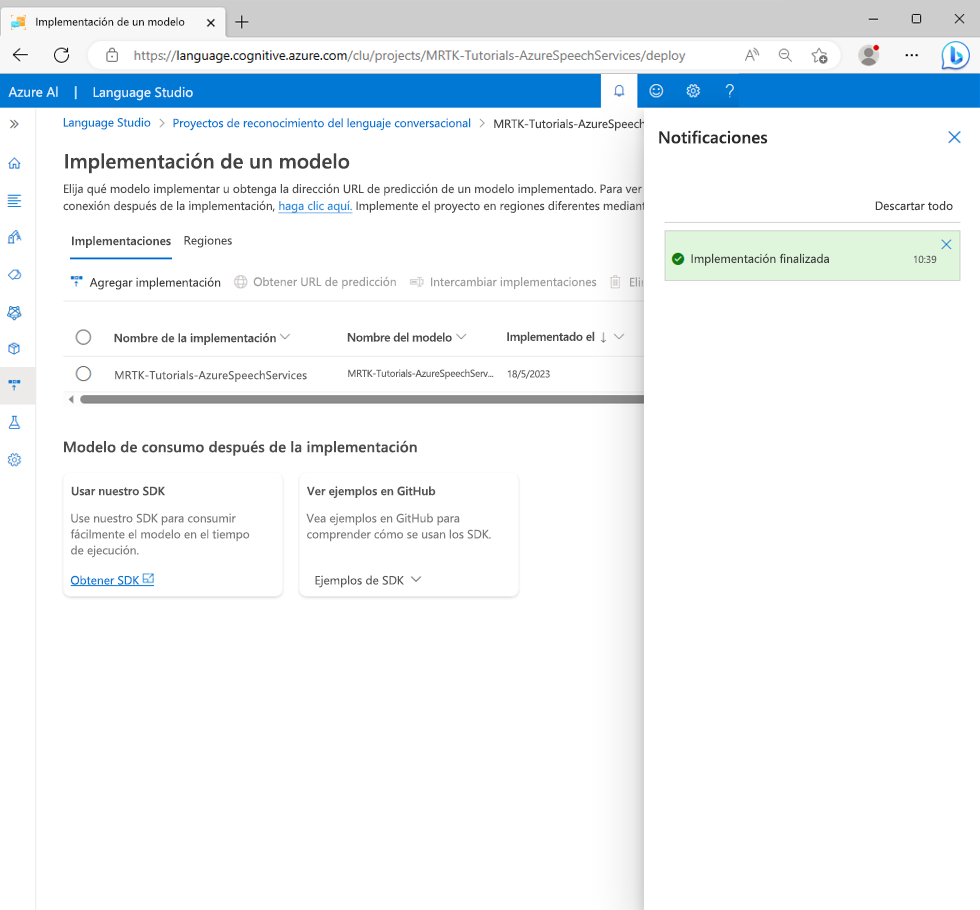Screen dimensions: 980x910
Task: Click Intercambiar implementaciones
Action: (503, 282)
